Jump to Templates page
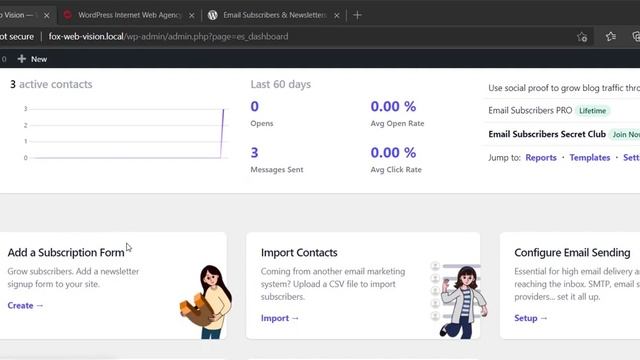This screenshot has width=640, height=360. [x=590, y=158]
